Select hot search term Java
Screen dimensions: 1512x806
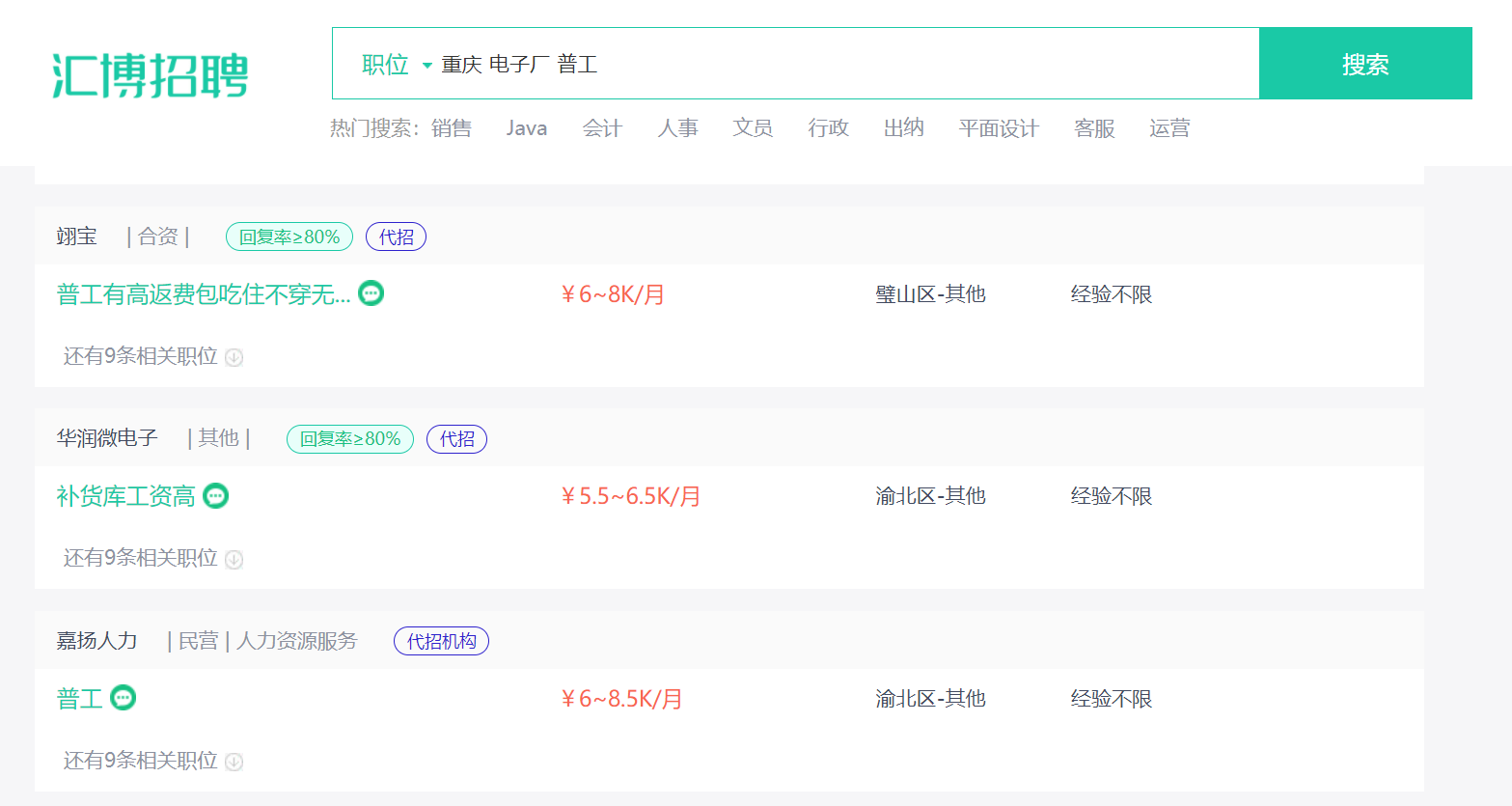click(526, 128)
